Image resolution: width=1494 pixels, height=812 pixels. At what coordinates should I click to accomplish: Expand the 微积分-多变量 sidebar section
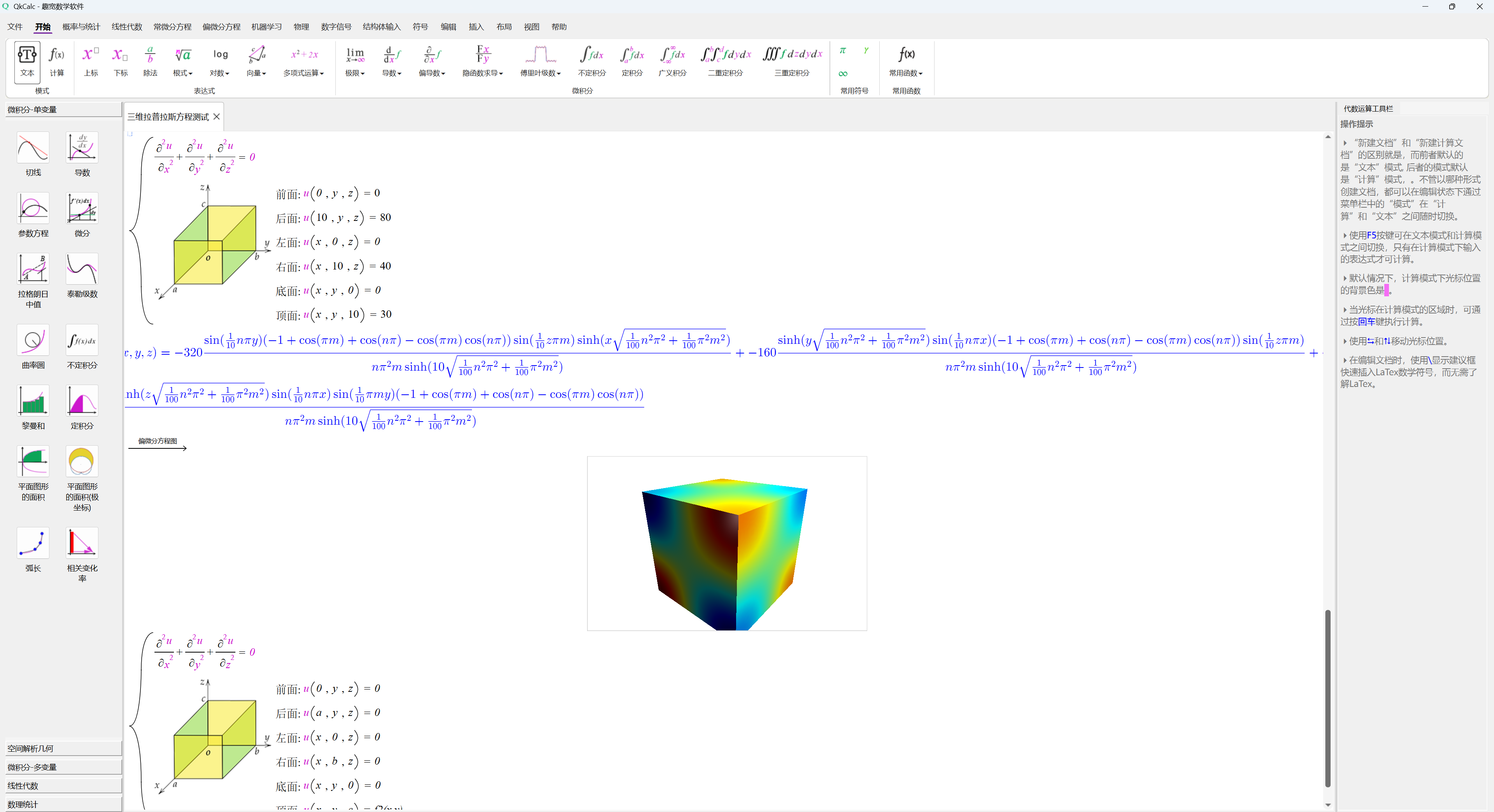pyautogui.click(x=63, y=767)
